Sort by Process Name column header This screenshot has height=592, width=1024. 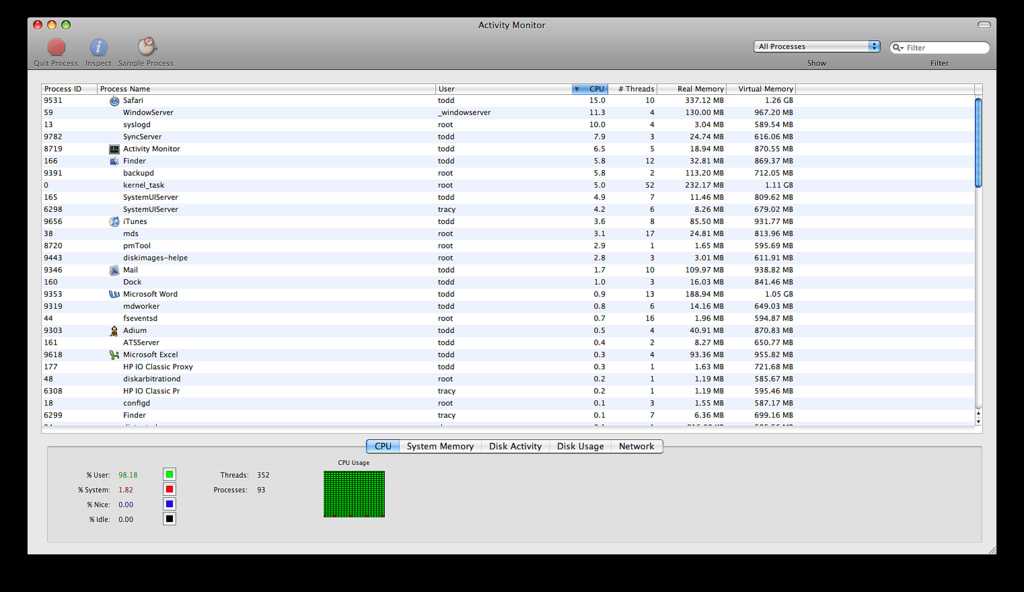pyautogui.click(x=266, y=89)
